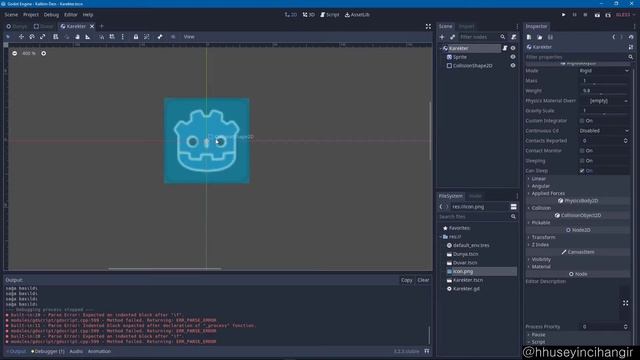Open the Help menu
The width and height of the screenshot is (640, 360).
[88, 15]
